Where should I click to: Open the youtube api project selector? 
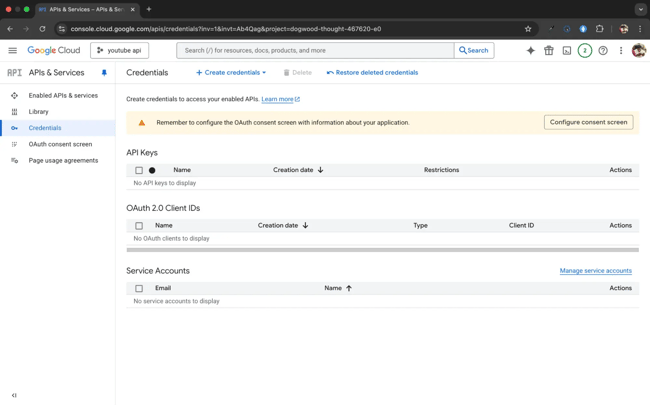[119, 50]
